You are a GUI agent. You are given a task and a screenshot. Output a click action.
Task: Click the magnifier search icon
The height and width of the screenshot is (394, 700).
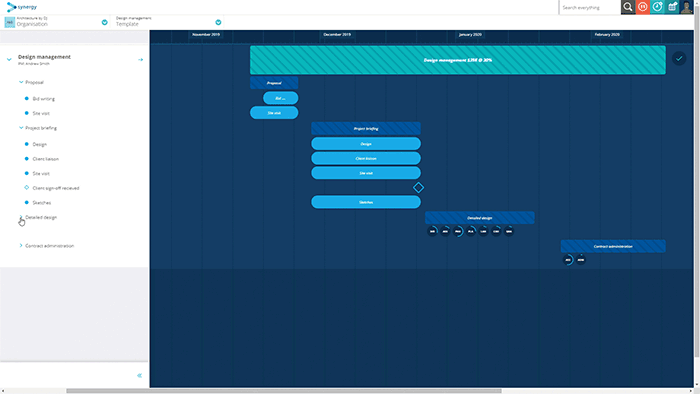pyautogui.click(x=628, y=7)
